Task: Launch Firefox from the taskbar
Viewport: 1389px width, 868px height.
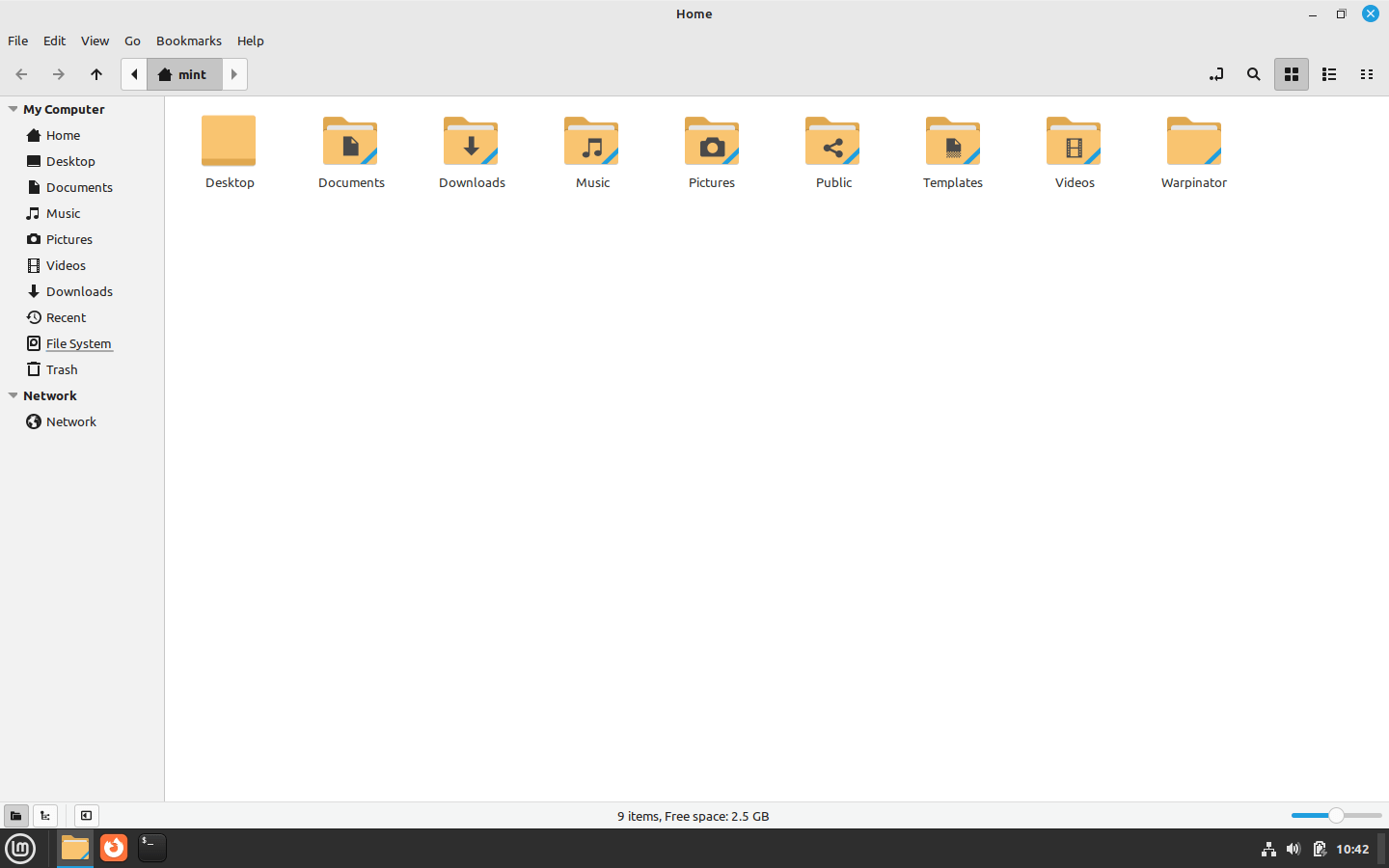Action: coord(114,848)
